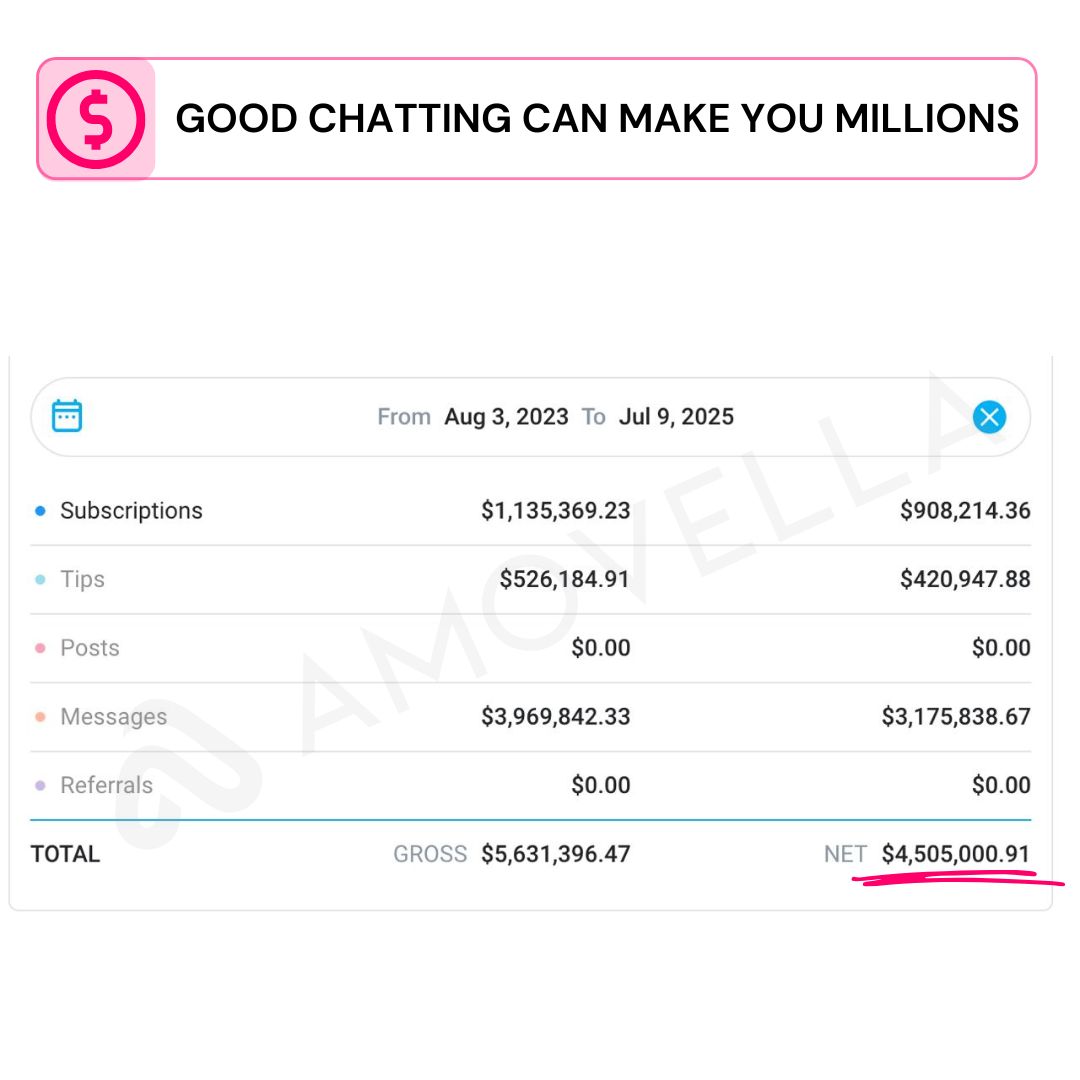Click the calendar icon in date bar
The height and width of the screenshot is (1080, 1080).
(67, 416)
